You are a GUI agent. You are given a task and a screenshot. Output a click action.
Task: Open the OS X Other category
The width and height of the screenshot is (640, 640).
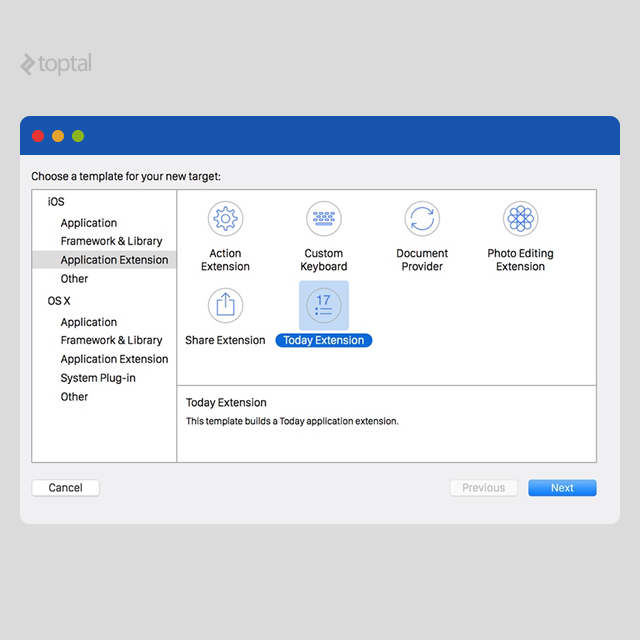pyautogui.click(x=74, y=397)
